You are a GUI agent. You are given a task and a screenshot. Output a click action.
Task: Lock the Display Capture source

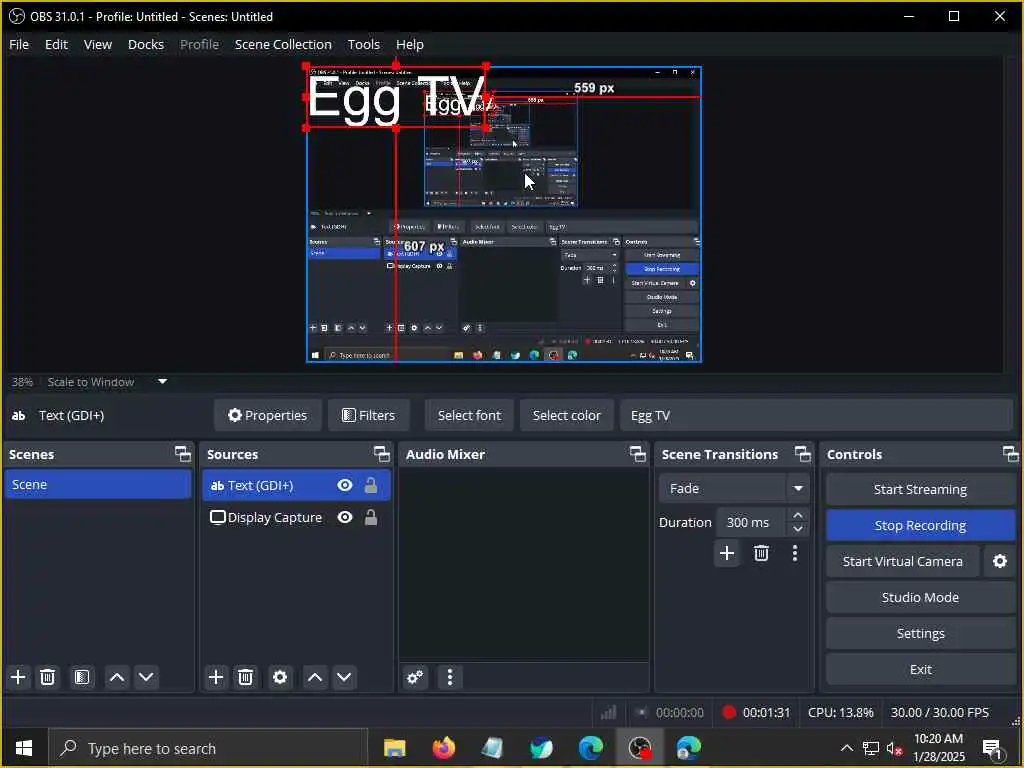pos(371,517)
